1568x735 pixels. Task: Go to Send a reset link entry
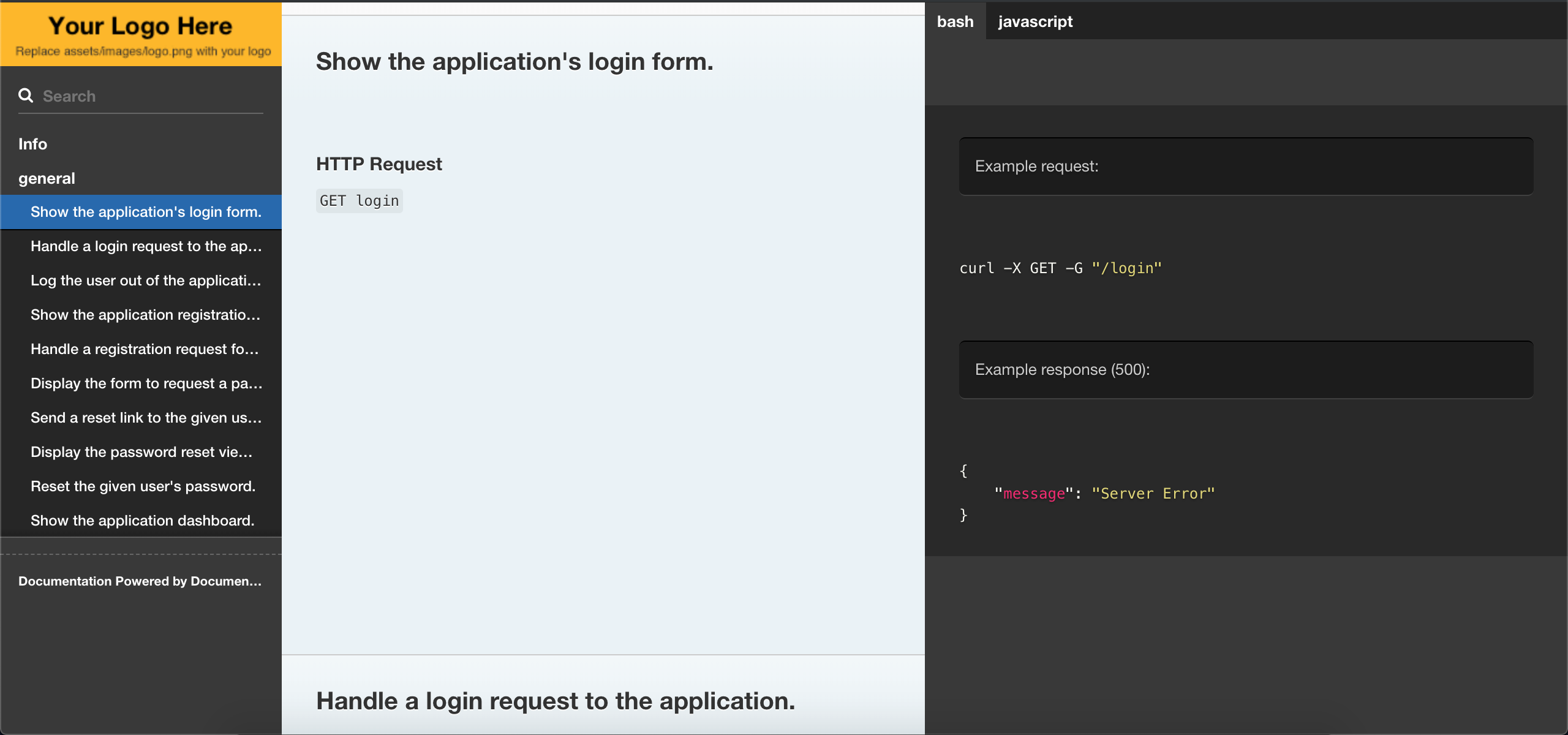click(146, 418)
